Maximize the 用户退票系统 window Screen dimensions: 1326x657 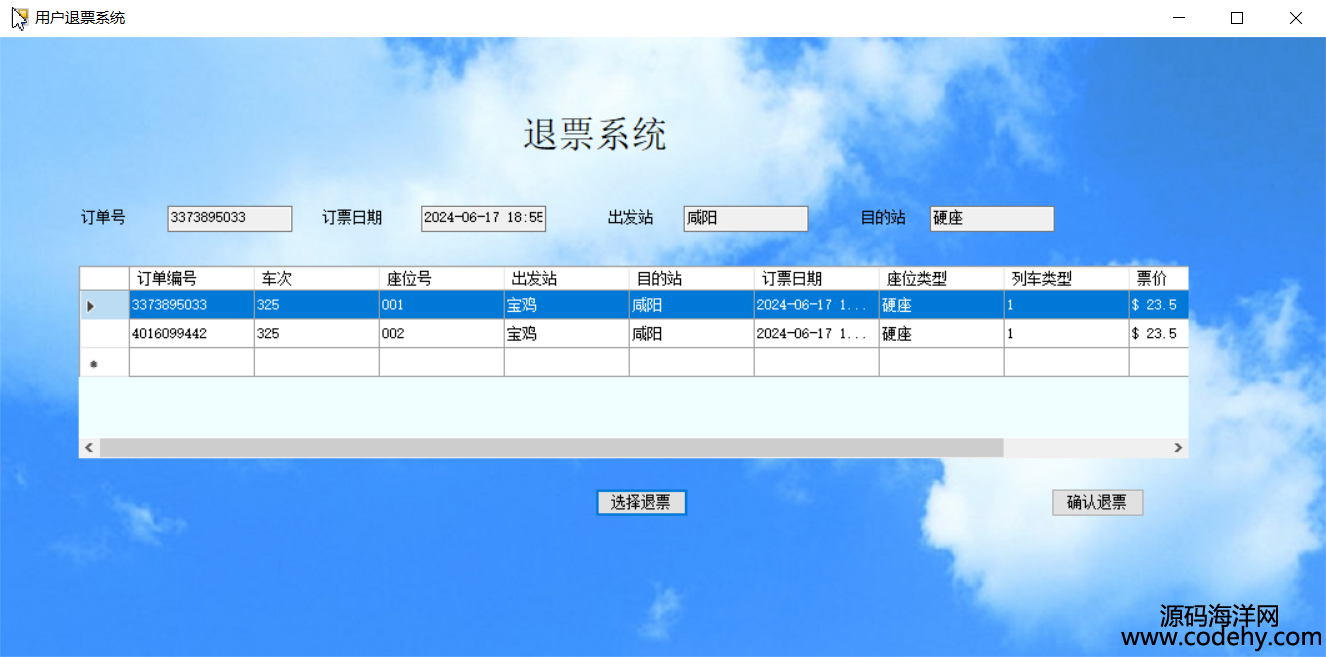[x=1237, y=18]
